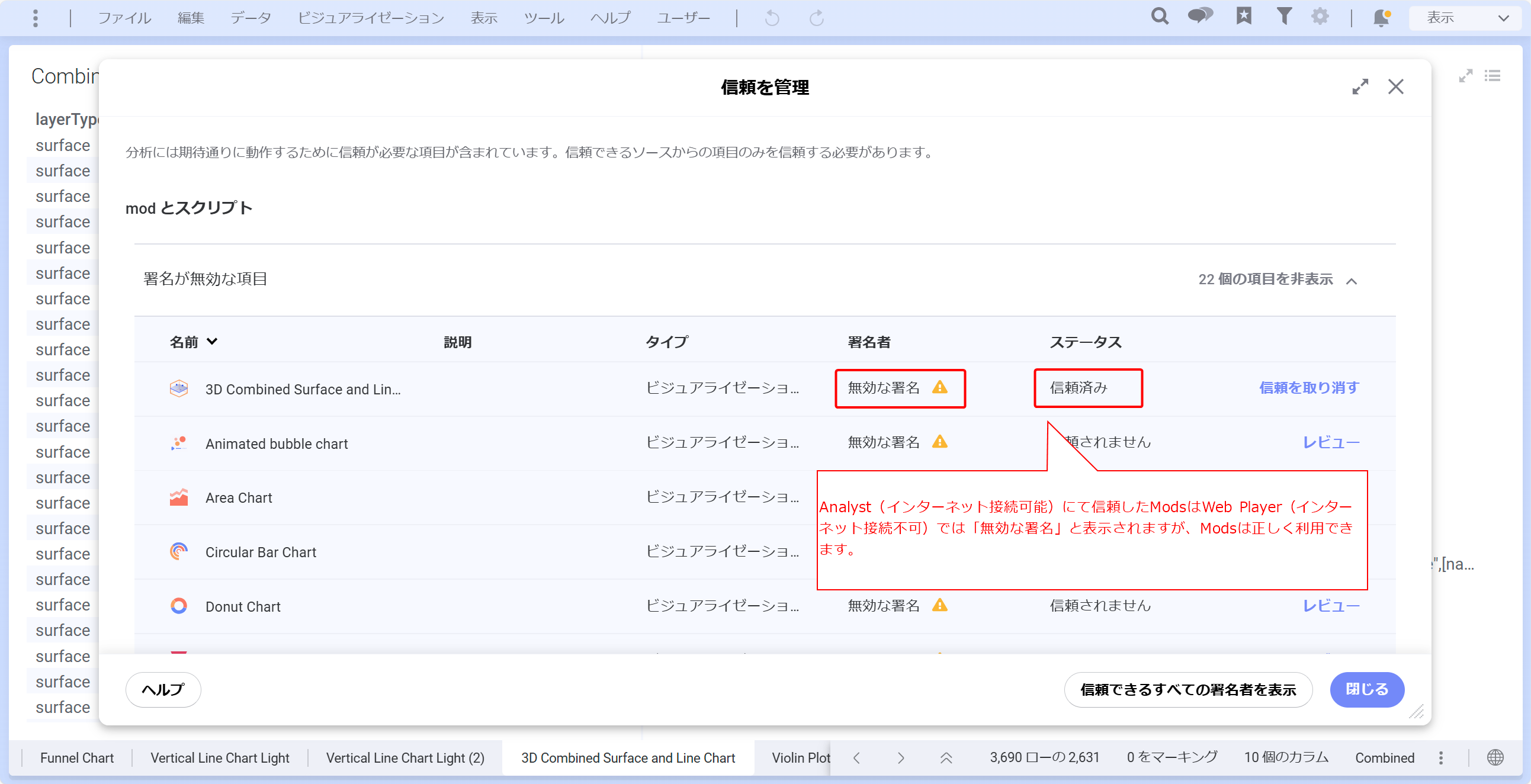Open the ヘルプ menu in the menu bar
The image size is (1531, 784).
tap(611, 18)
